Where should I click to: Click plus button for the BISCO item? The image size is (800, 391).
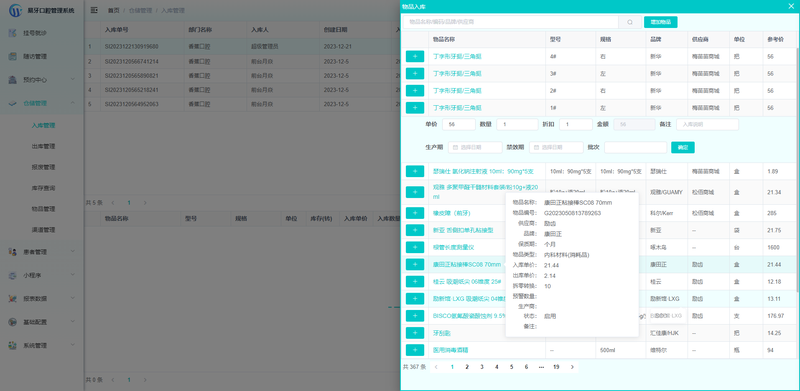[x=415, y=315]
